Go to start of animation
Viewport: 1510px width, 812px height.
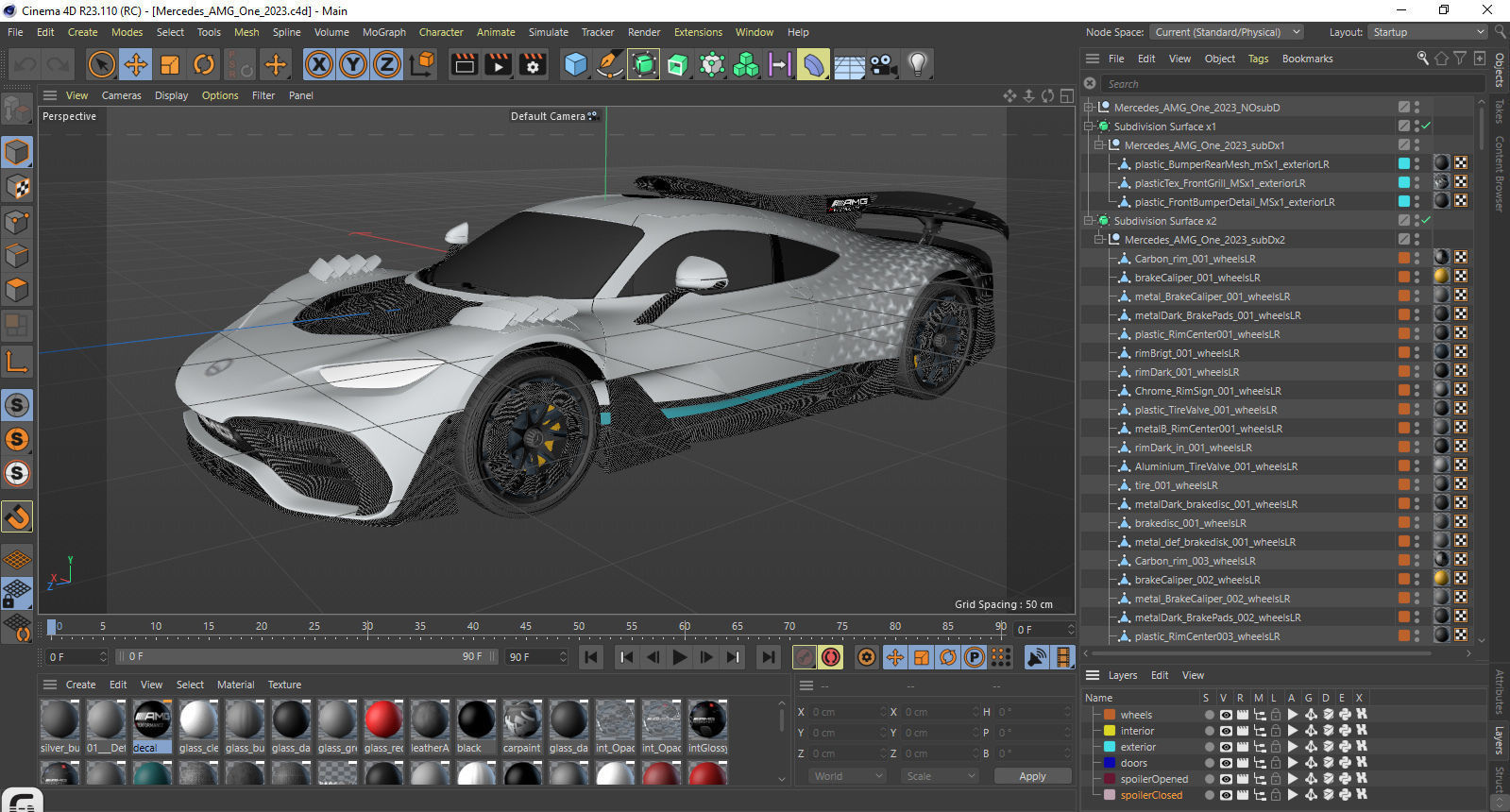(x=591, y=657)
